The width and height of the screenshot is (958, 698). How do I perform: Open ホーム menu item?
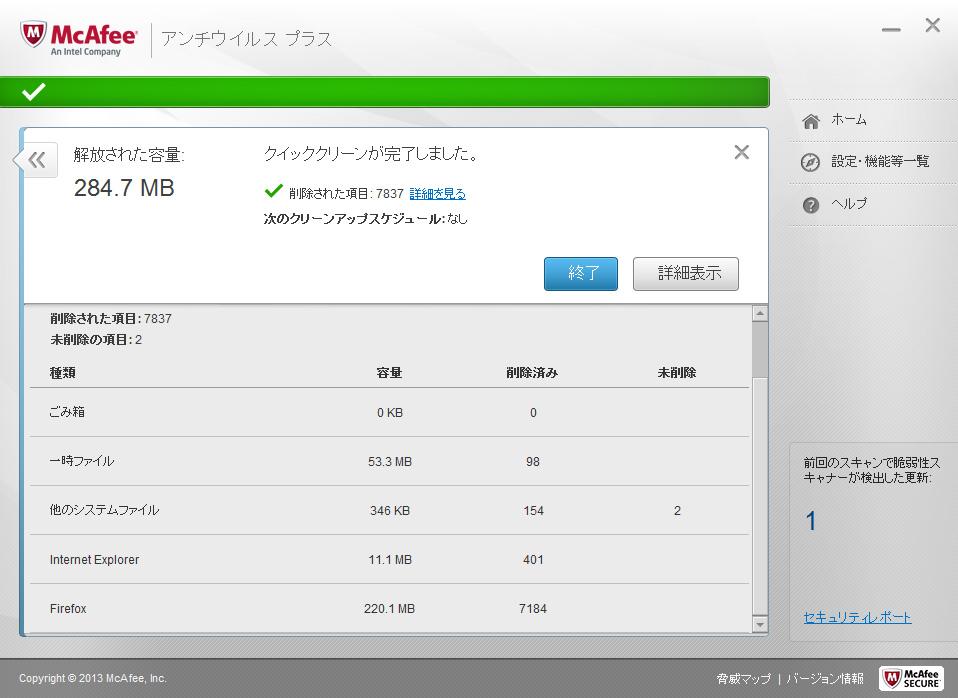coord(849,120)
